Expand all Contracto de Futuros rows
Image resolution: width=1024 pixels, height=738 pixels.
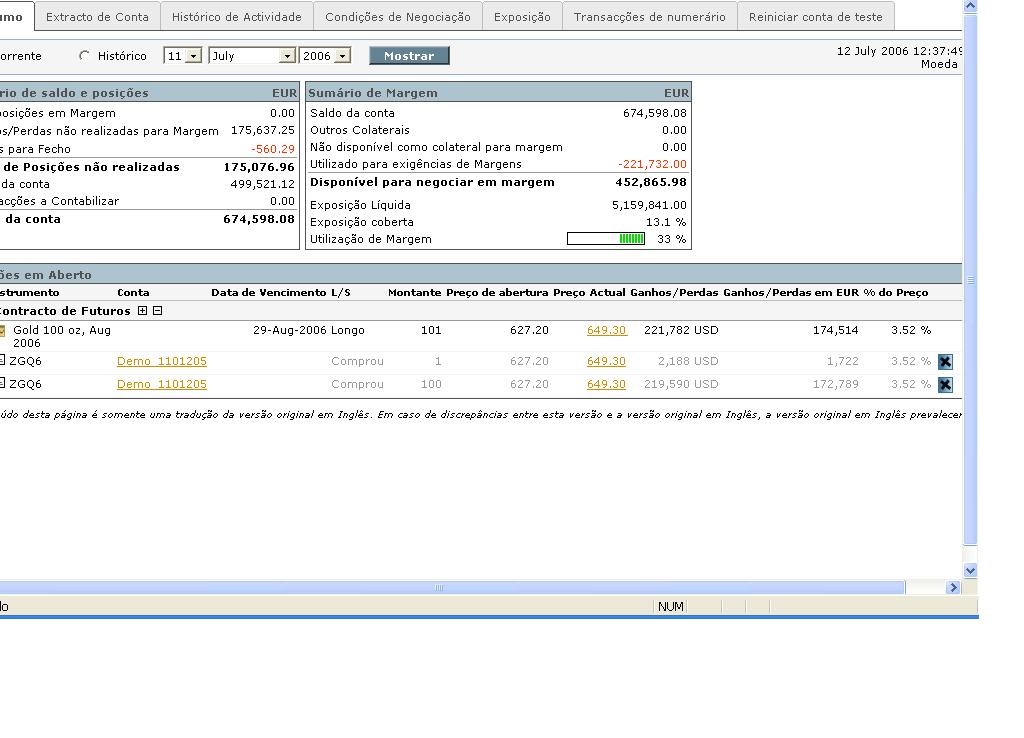142,311
